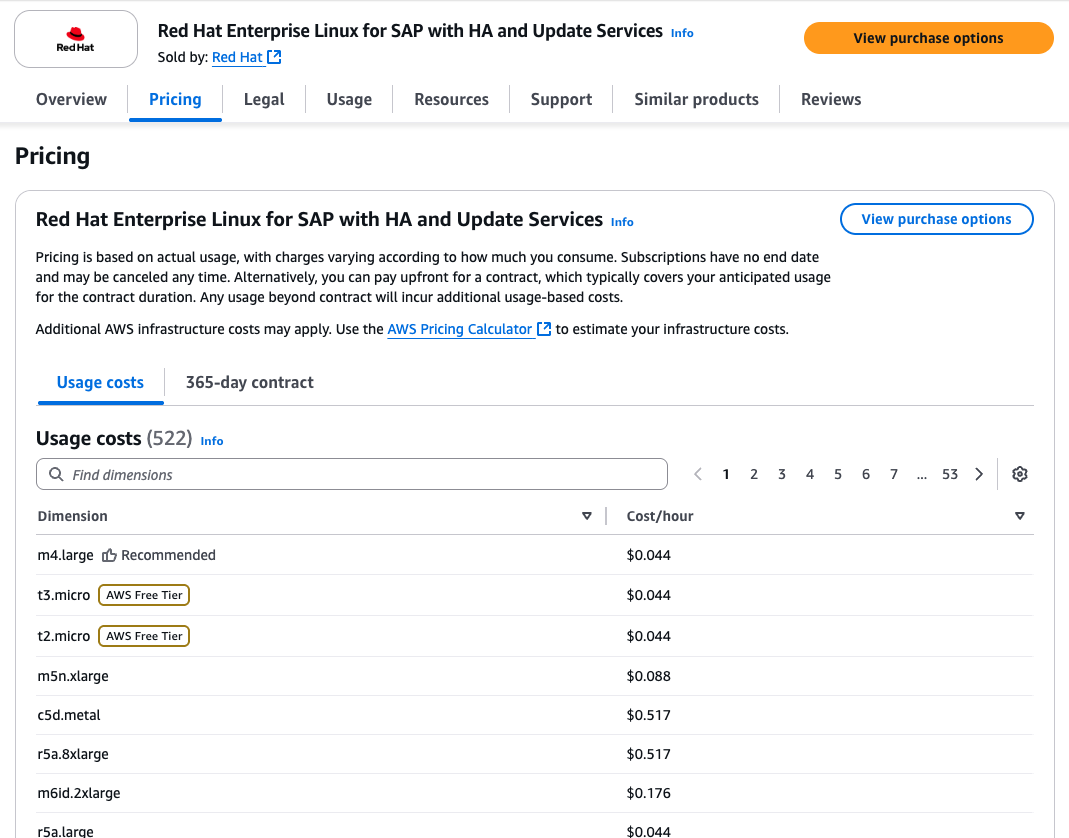Select the Usage costs sub-tab
This screenshot has width=1069, height=838.
pyautogui.click(x=100, y=383)
